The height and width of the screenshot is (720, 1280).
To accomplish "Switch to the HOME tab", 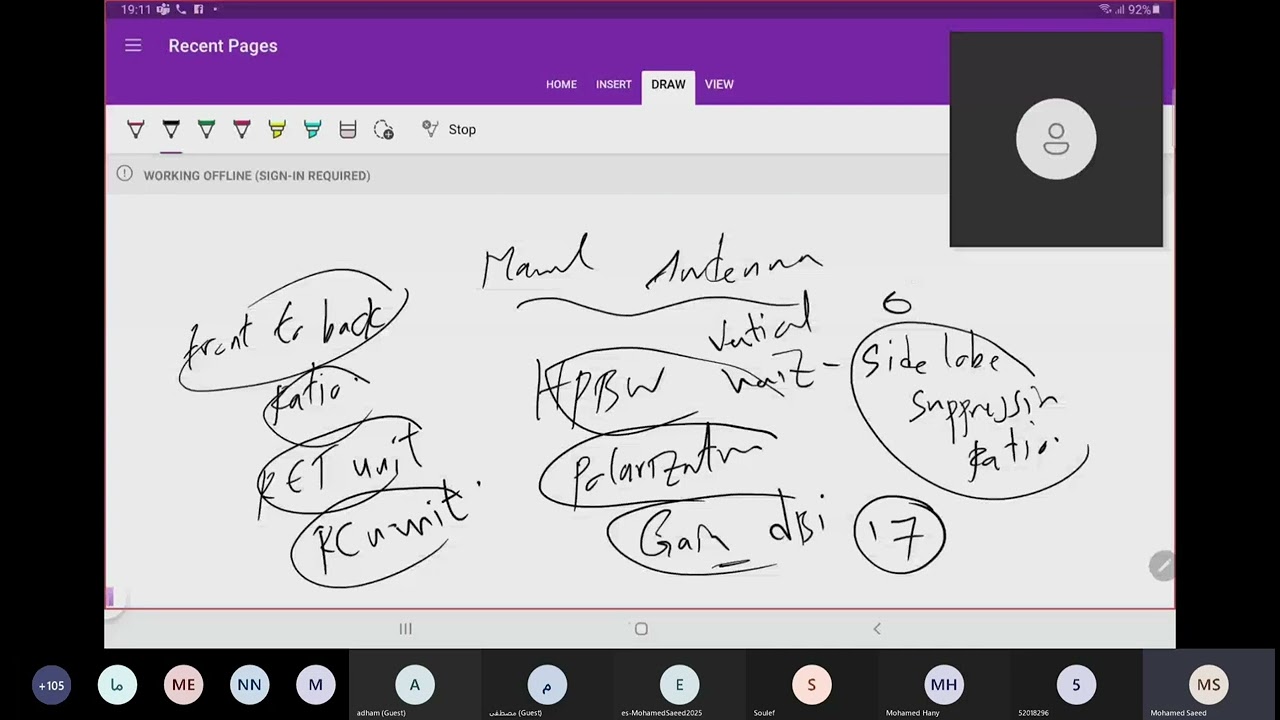I will click(561, 84).
